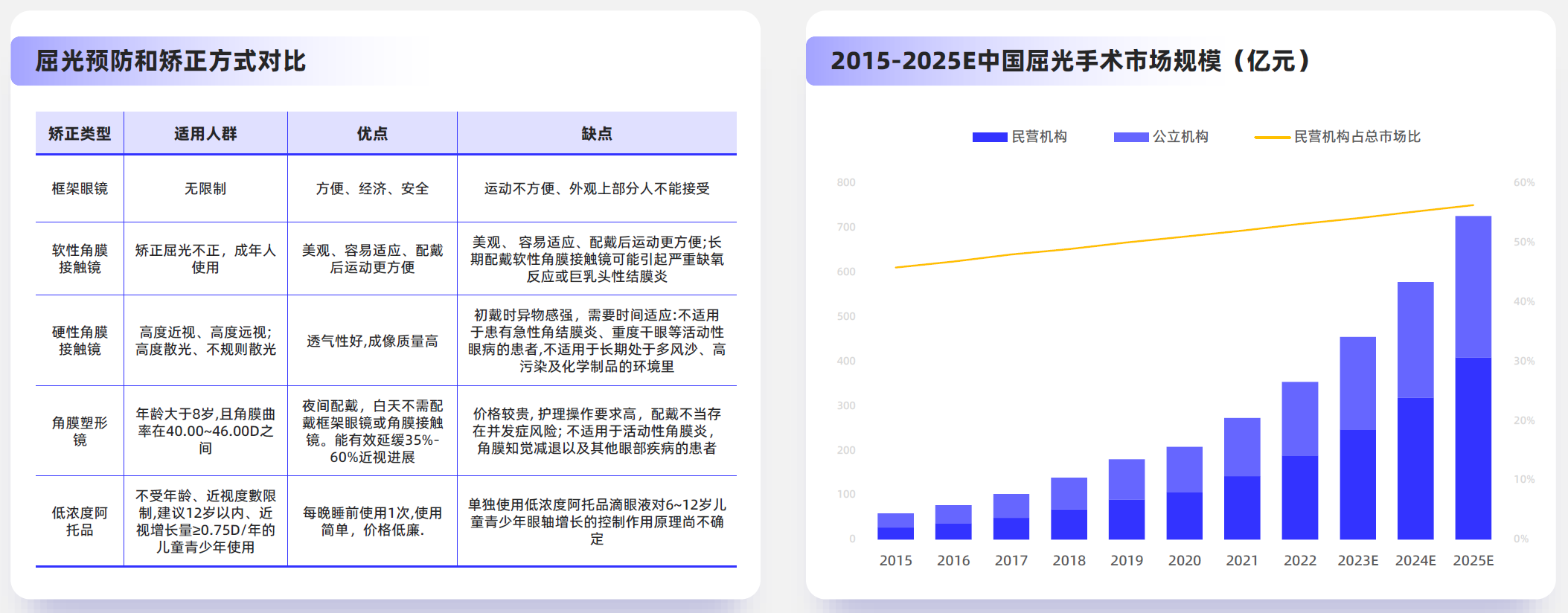Click the 2015 bar in the chart
This screenshot has height=613, width=1568.
click(895, 527)
